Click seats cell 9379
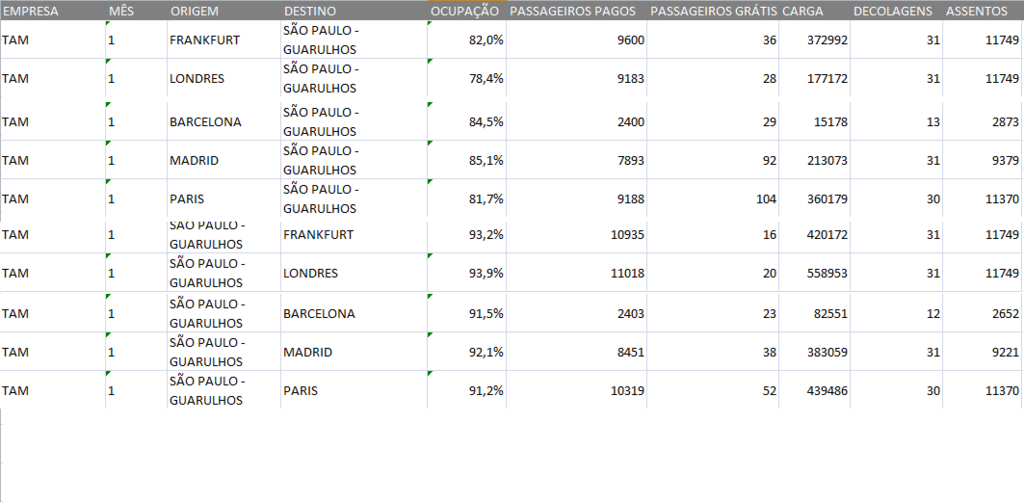This screenshot has width=1024, height=502. (983, 160)
